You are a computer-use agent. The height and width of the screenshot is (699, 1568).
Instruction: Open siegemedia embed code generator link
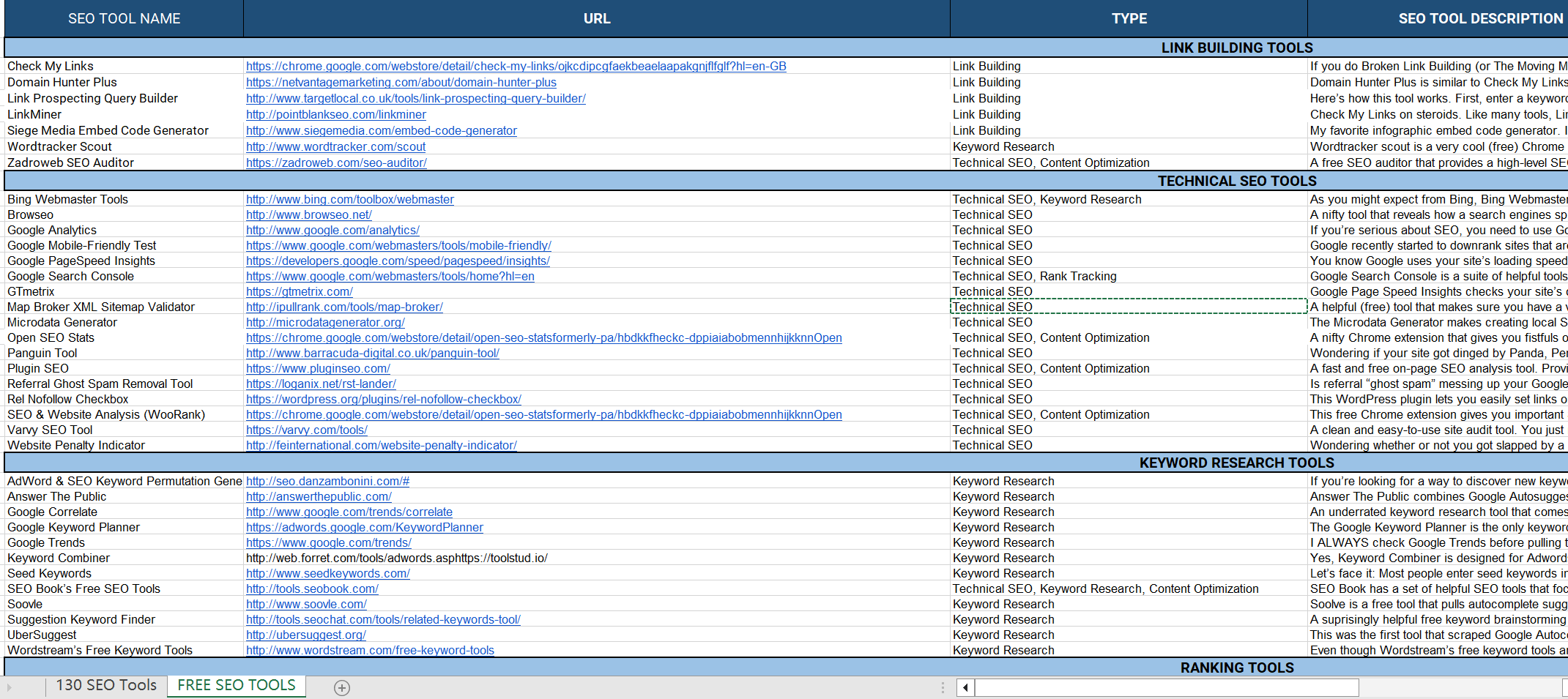coord(382,130)
